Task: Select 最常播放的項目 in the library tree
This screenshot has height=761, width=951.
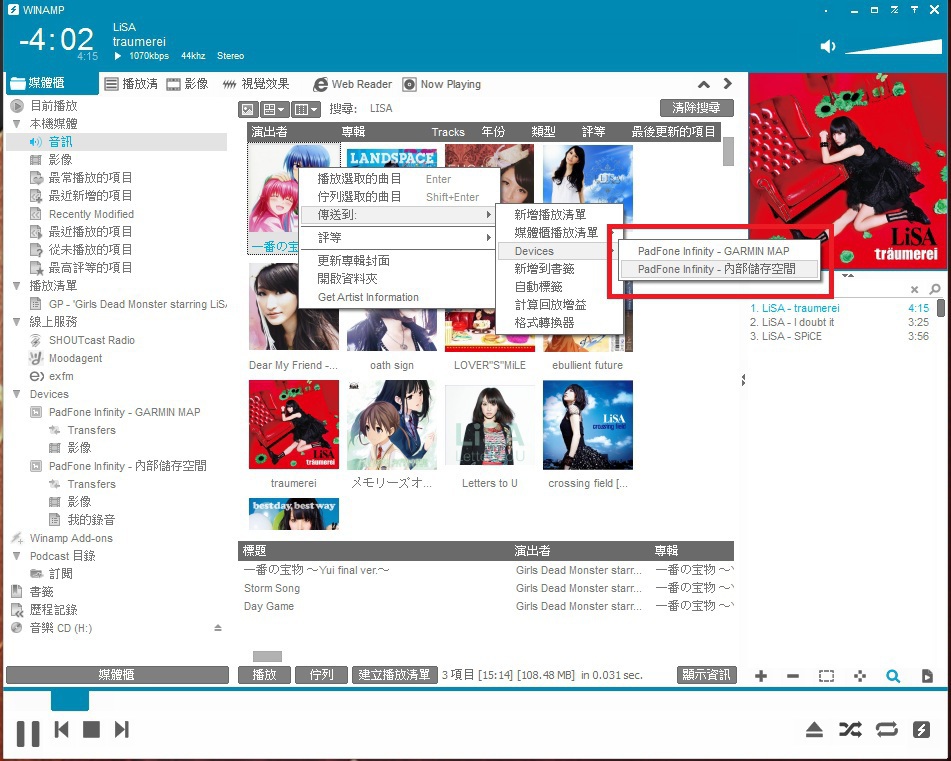Action: [90, 178]
